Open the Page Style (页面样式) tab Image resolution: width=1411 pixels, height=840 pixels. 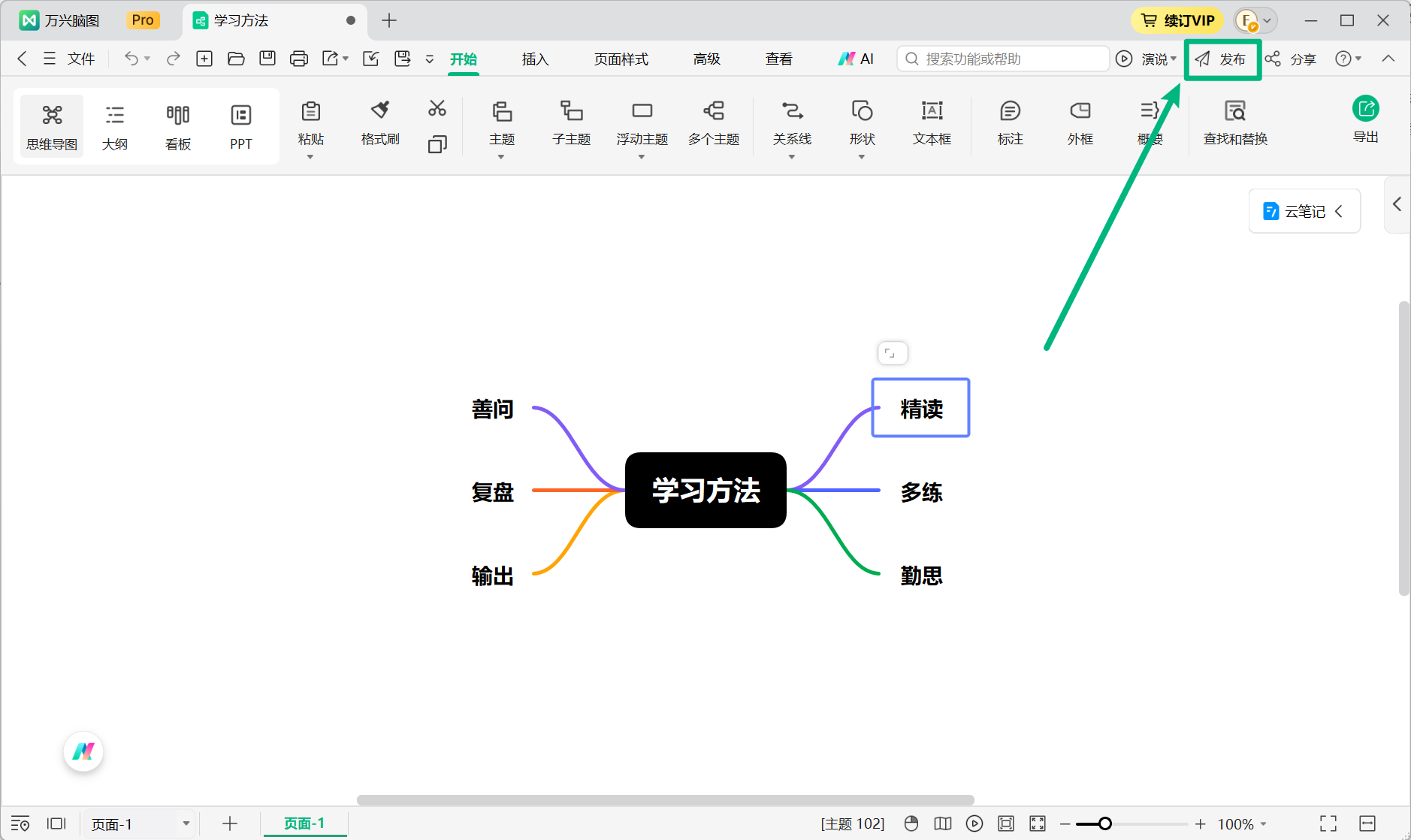(621, 59)
